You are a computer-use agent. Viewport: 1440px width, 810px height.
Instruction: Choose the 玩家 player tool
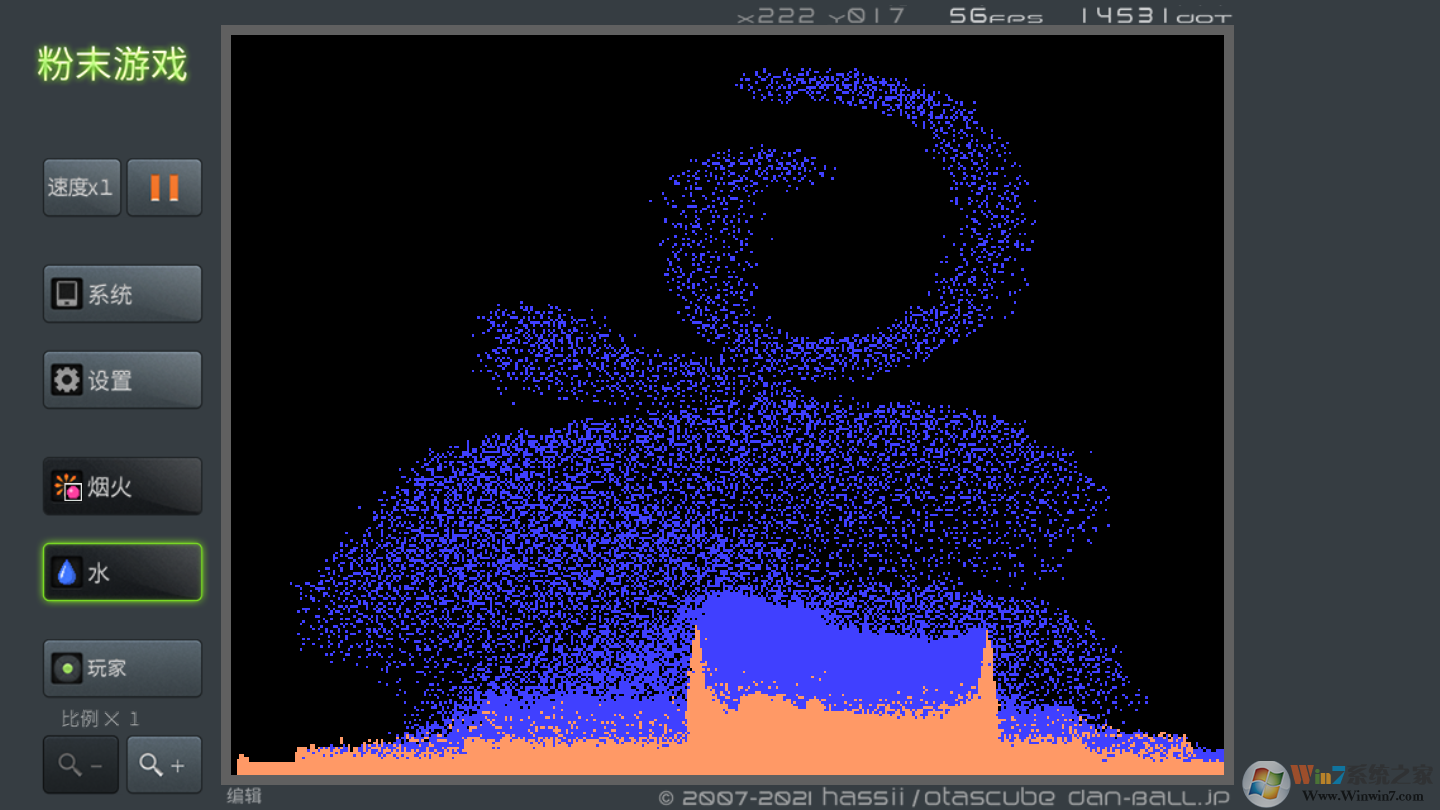pos(122,668)
